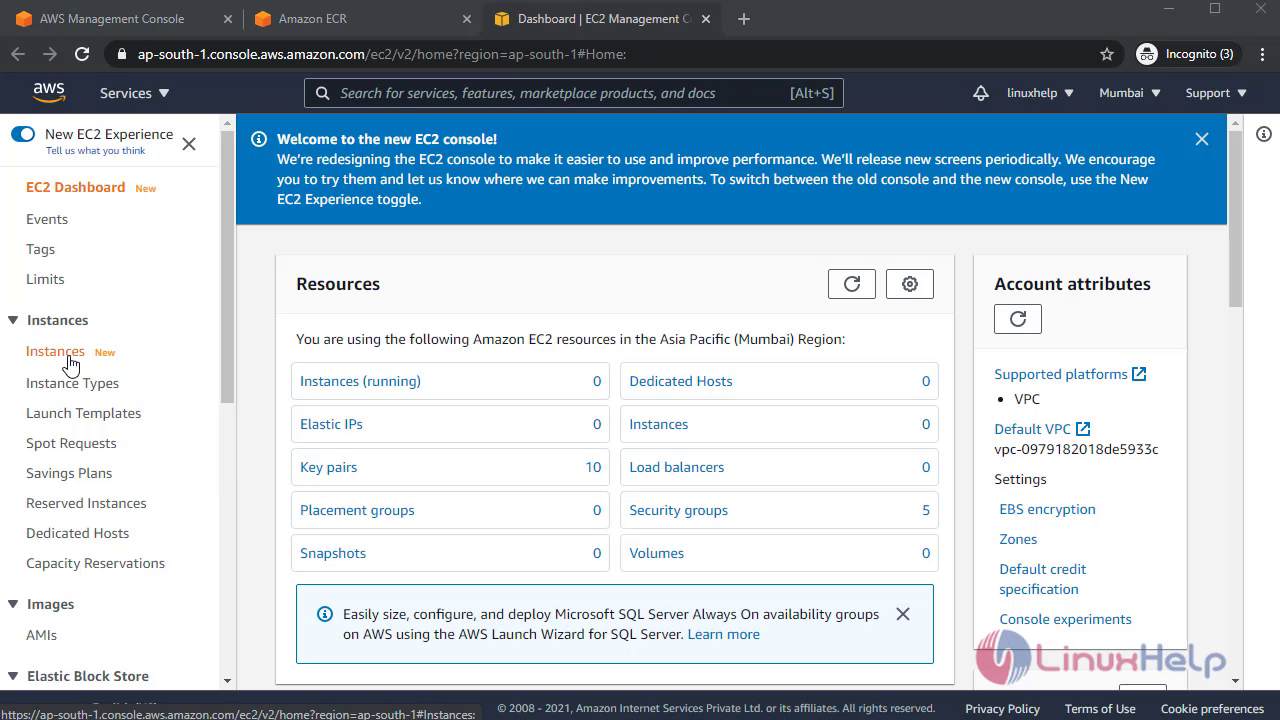1280x720 pixels.
Task: Select the Dashboard EC2 Management tab
Action: pos(604,19)
